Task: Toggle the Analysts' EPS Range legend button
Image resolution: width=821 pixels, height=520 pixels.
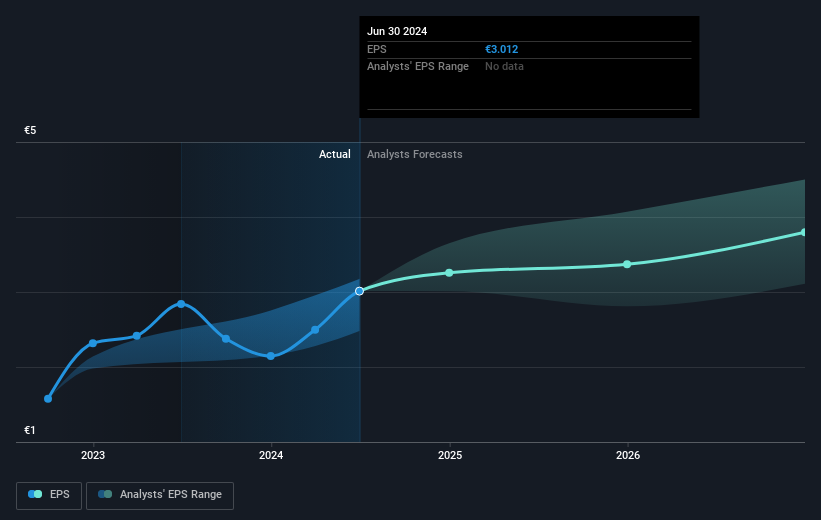Action: coord(160,495)
